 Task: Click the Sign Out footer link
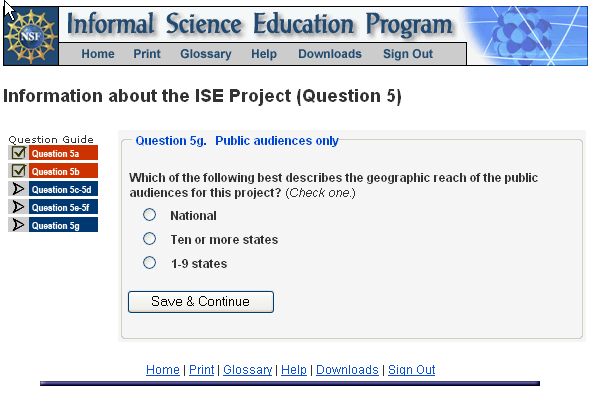point(411,370)
